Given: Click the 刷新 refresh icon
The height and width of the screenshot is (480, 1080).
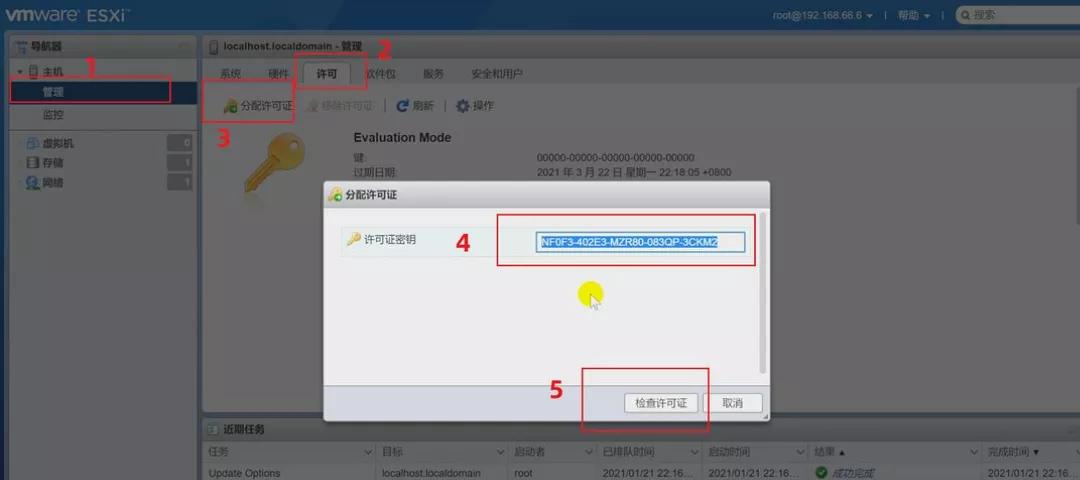Looking at the screenshot, I should pos(403,106).
